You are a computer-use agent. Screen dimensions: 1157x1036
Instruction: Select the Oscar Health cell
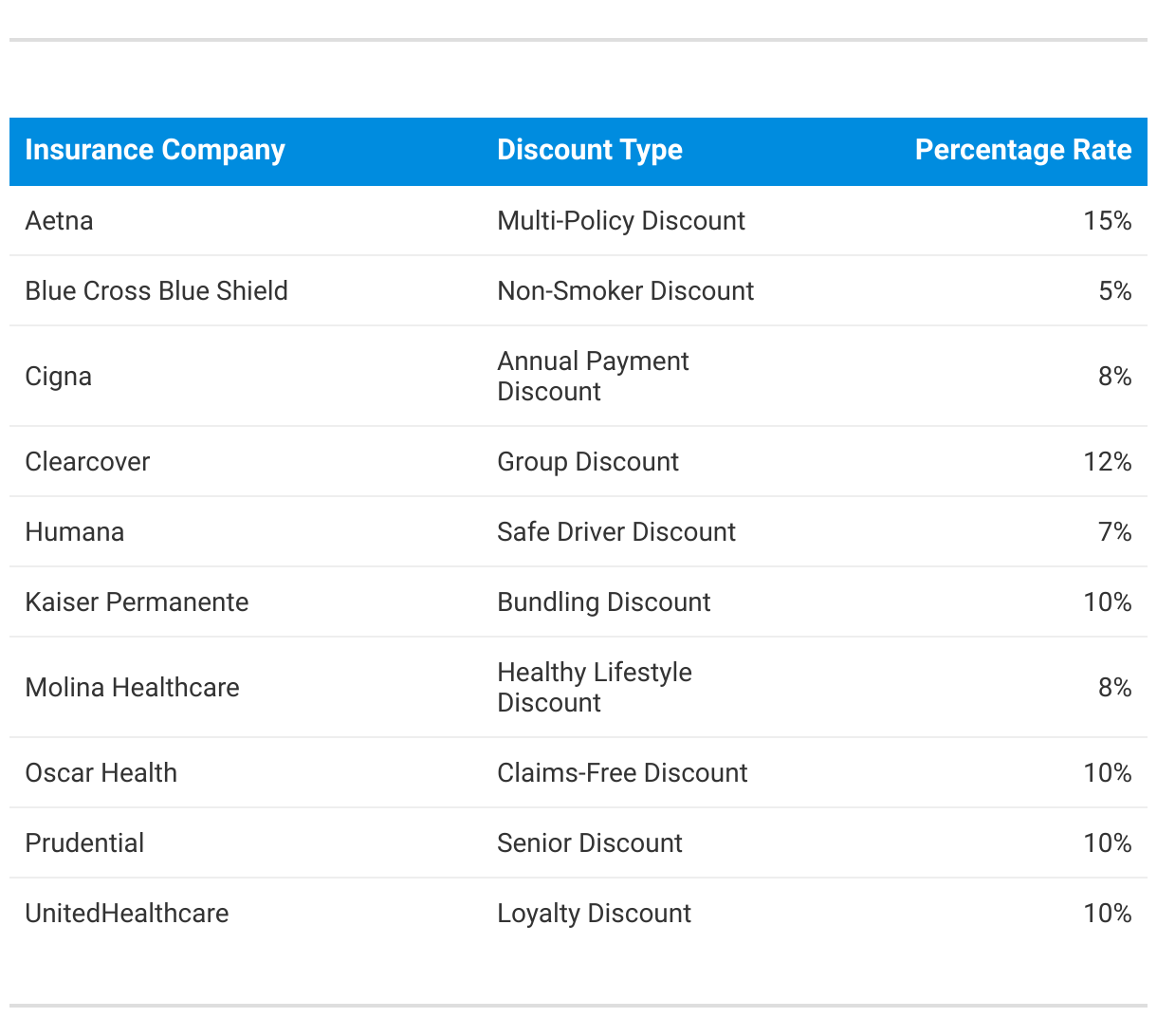tap(101, 773)
